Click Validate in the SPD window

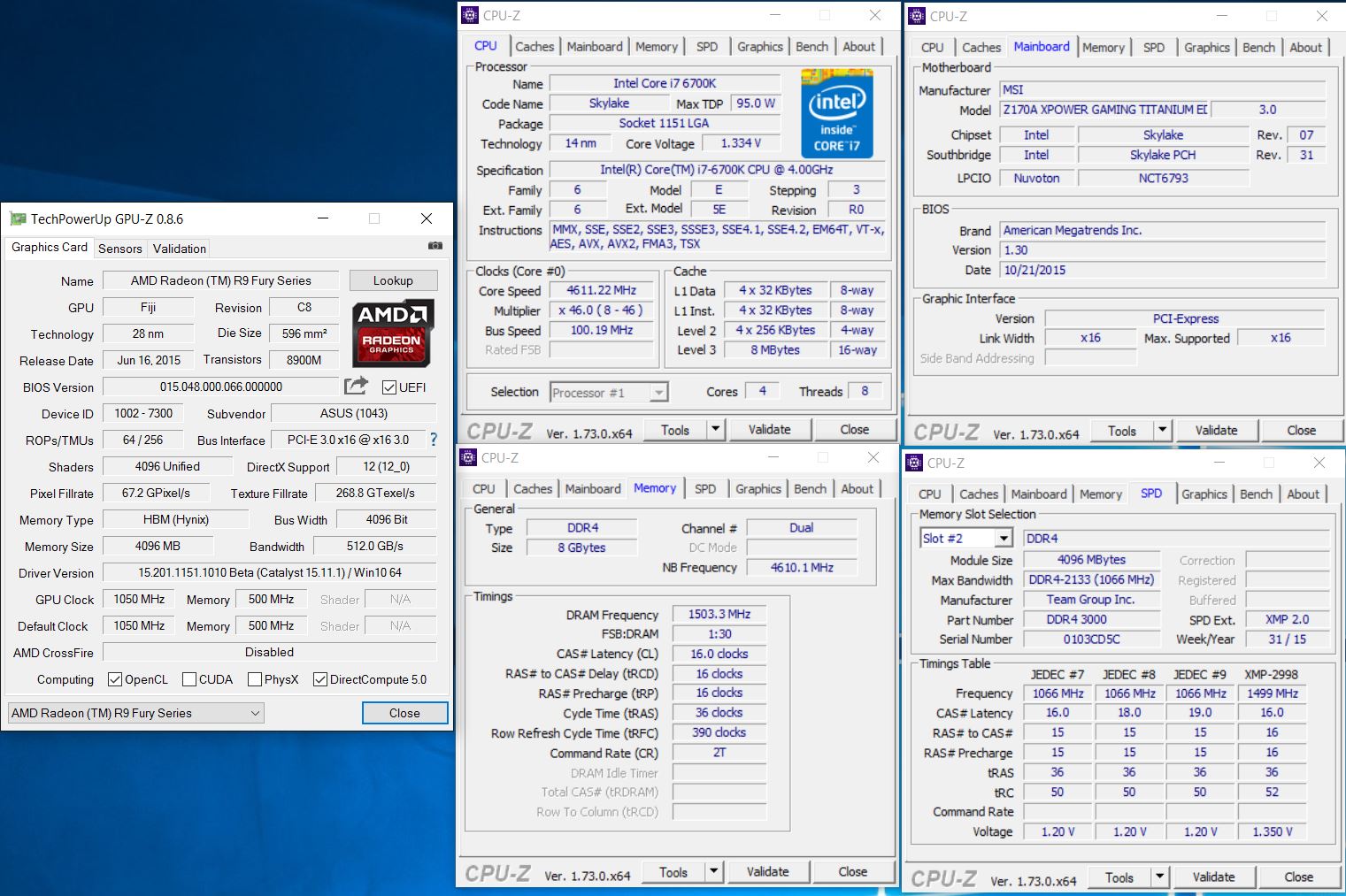coord(1214,877)
